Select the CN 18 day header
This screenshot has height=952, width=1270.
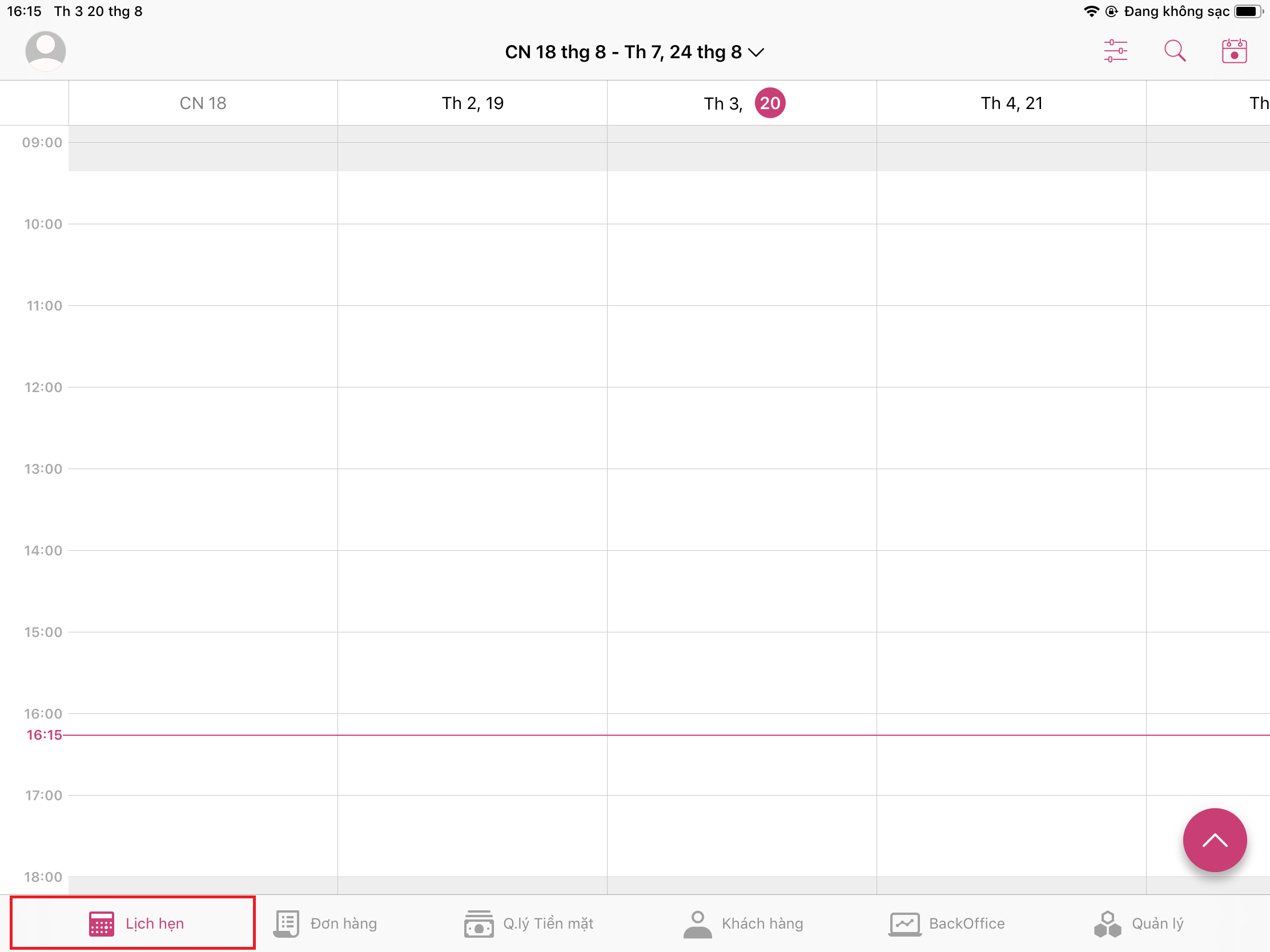pyautogui.click(x=203, y=103)
